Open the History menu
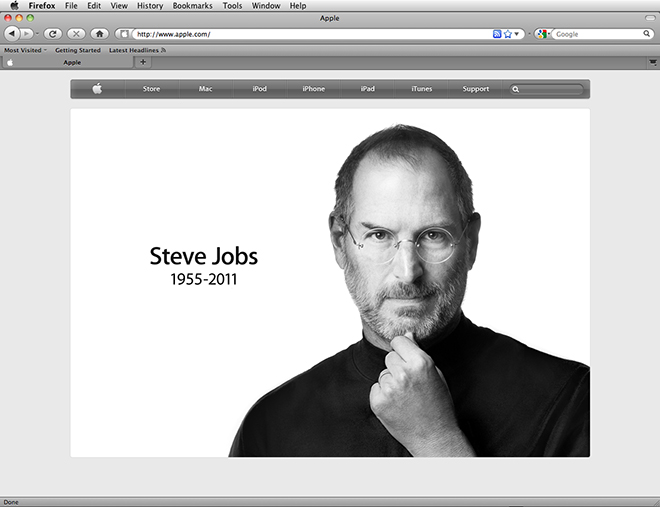 (x=150, y=5)
